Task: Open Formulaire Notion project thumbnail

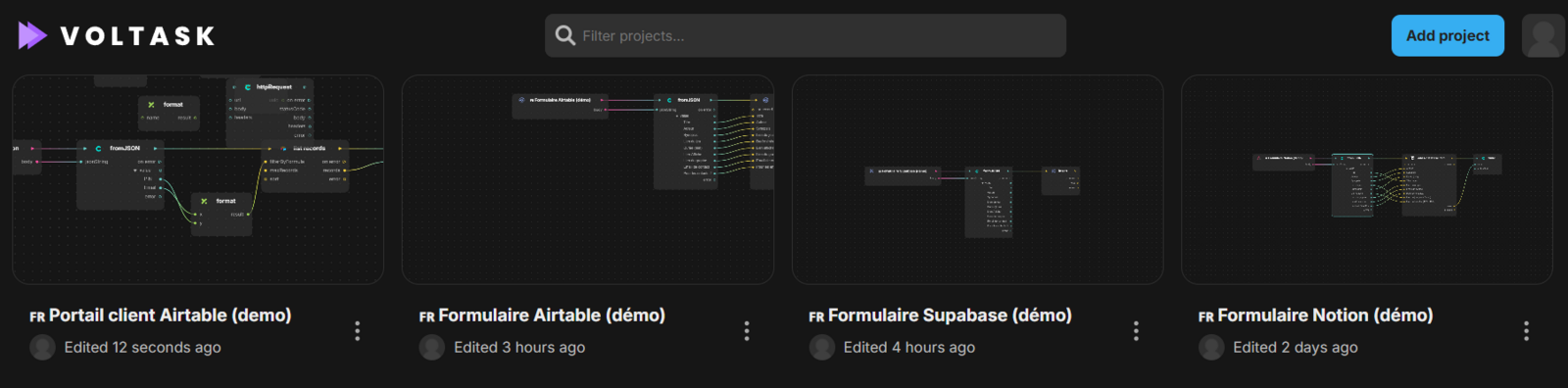Action: click(1367, 179)
